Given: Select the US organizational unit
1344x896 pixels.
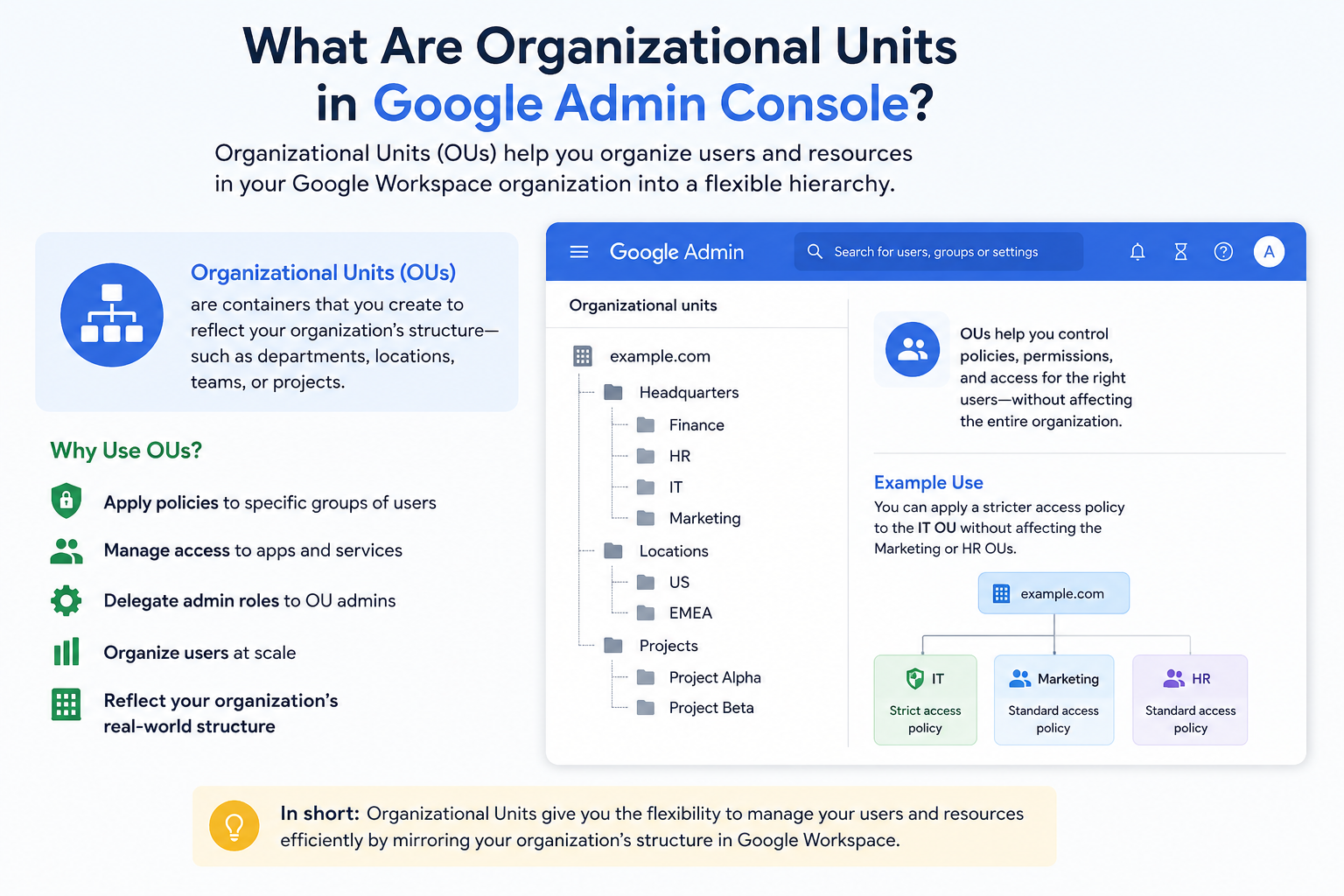Looking at the screenshot, I should 679,582.
